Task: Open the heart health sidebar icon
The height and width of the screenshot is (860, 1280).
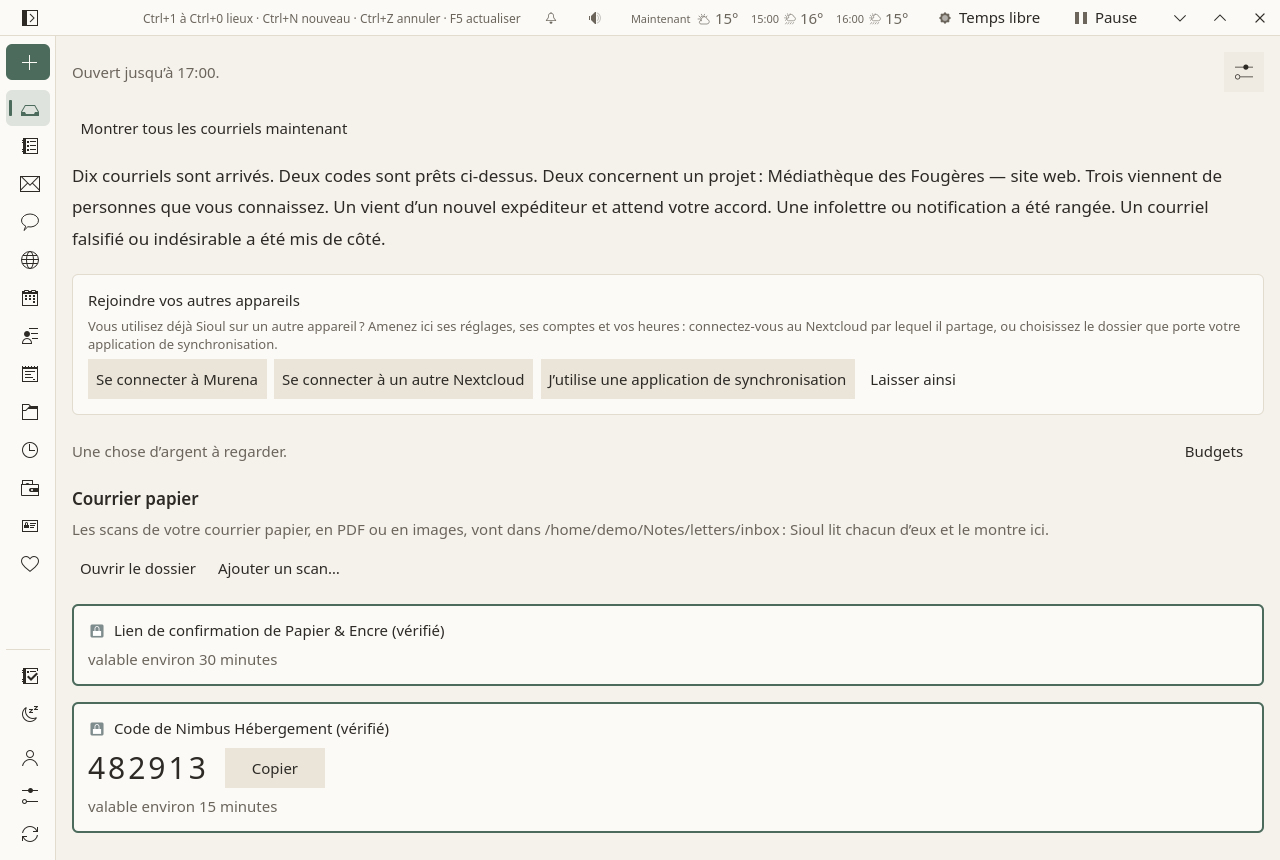Action: [30, 564]
